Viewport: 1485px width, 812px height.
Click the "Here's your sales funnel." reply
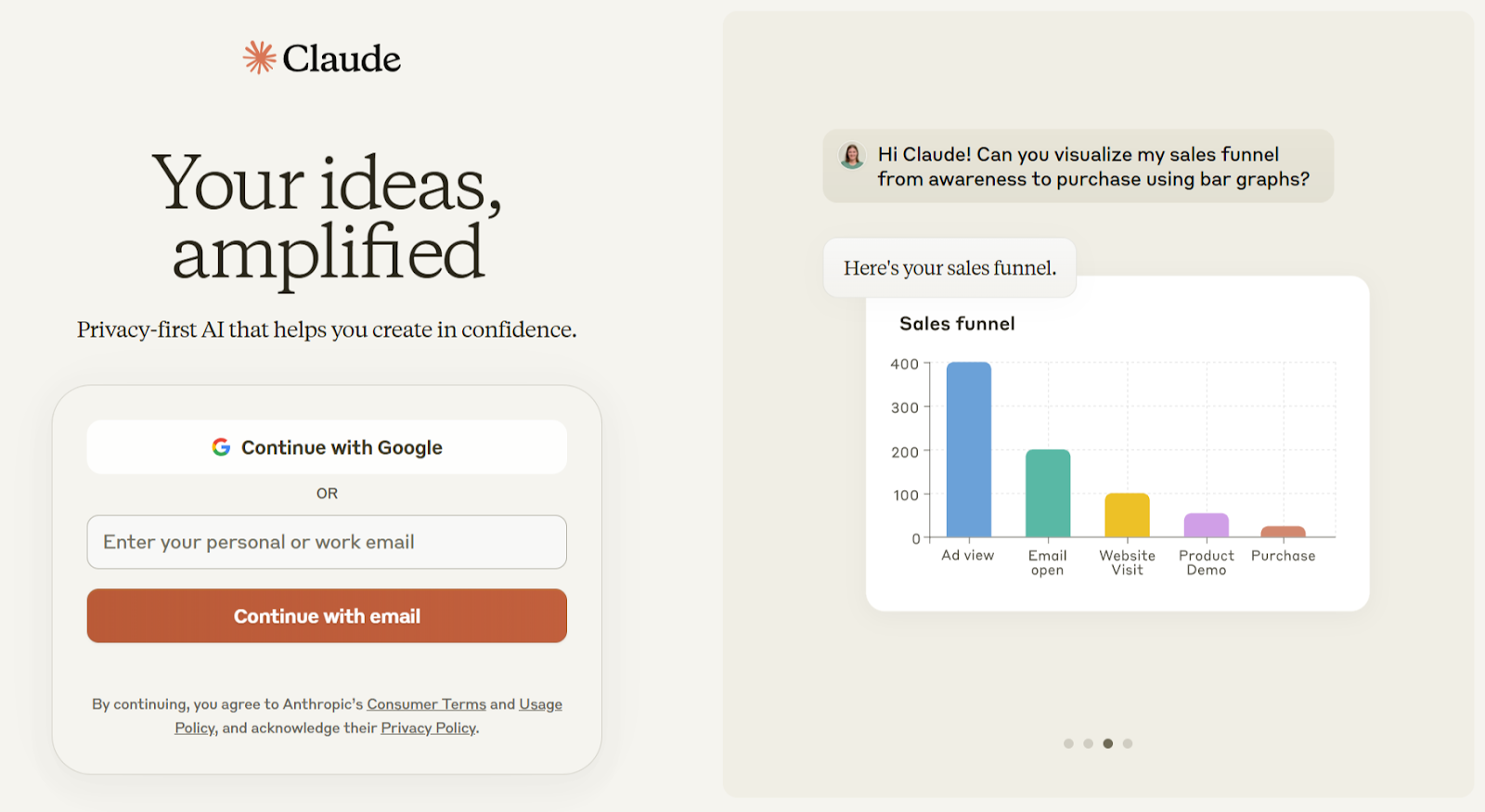[949, 268]
